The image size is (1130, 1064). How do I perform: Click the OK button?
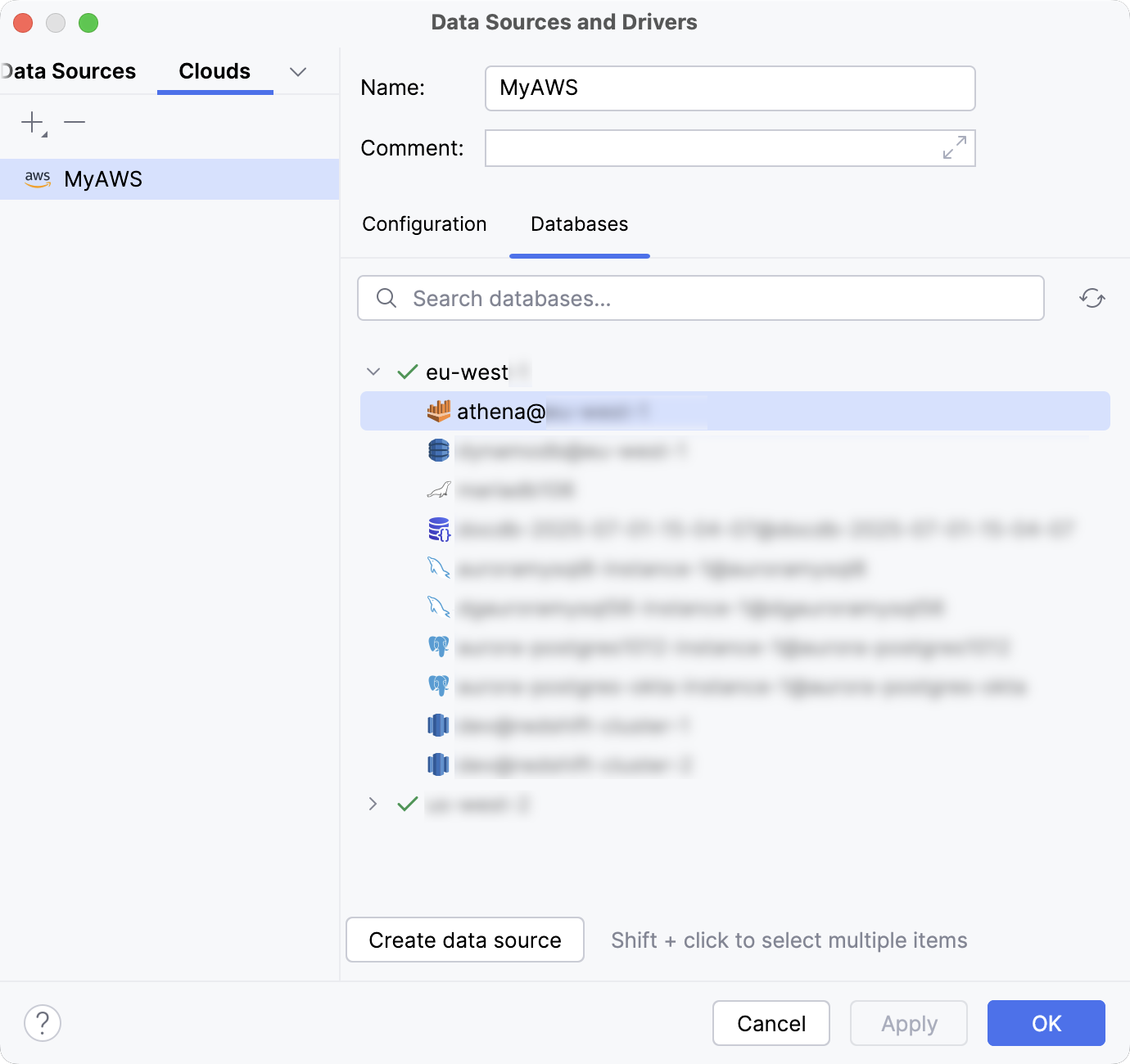pyautogui.click(x=1046, y=1023)
